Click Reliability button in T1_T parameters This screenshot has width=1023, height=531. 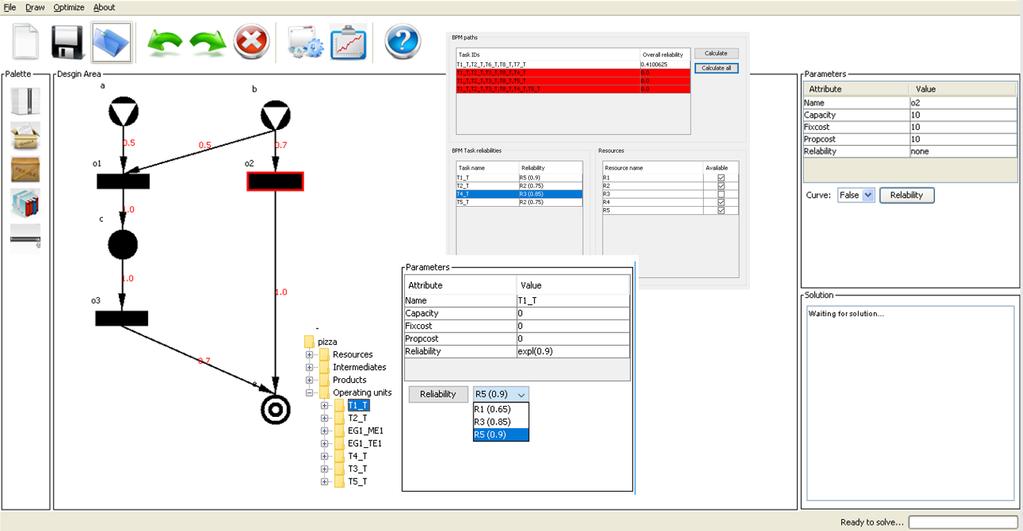pos(438,394)
